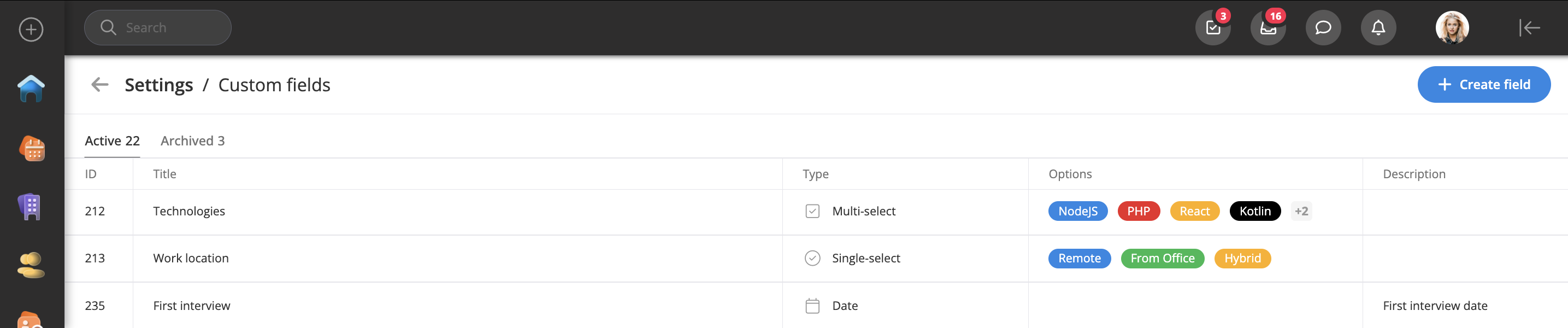Open the notifications bell
The image size is (1568, 328).
tap(1378, 28)
